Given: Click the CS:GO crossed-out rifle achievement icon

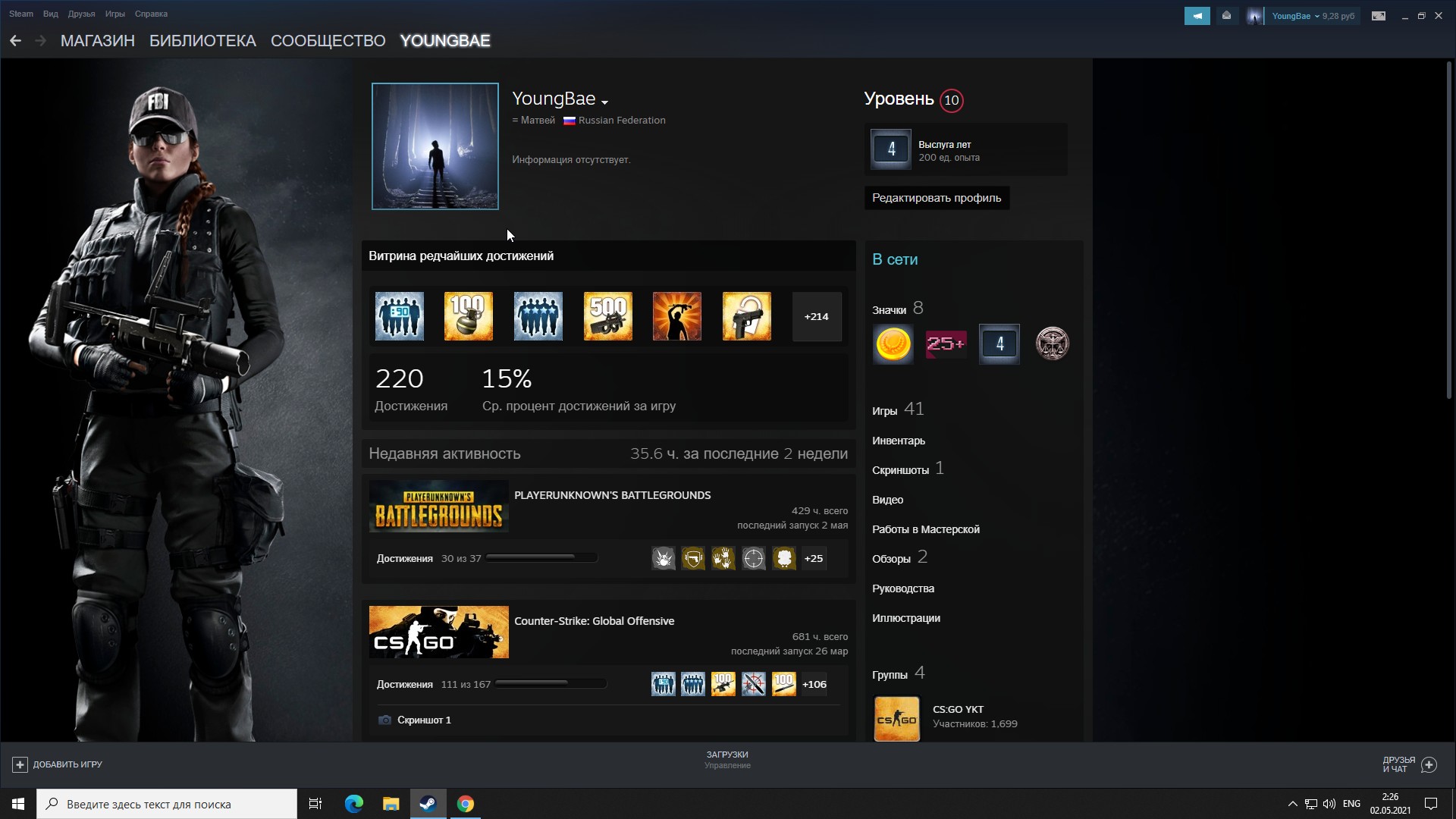Looking at the screenshot, I should coord(754,685).
